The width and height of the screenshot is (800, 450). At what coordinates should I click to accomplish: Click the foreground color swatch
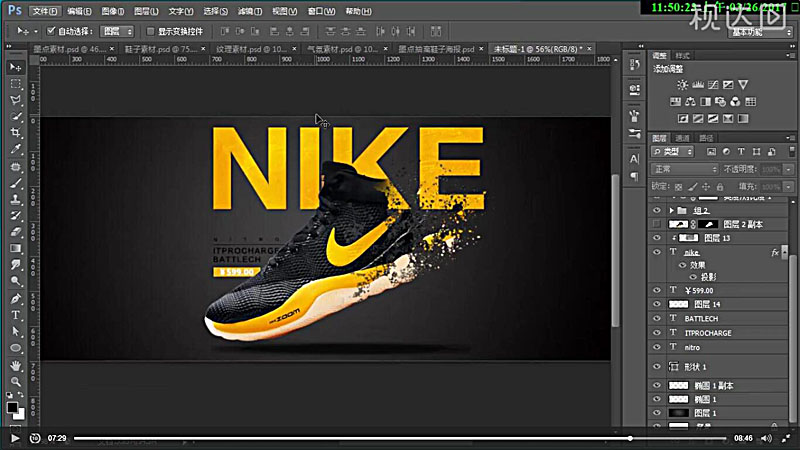click(12, 407)
